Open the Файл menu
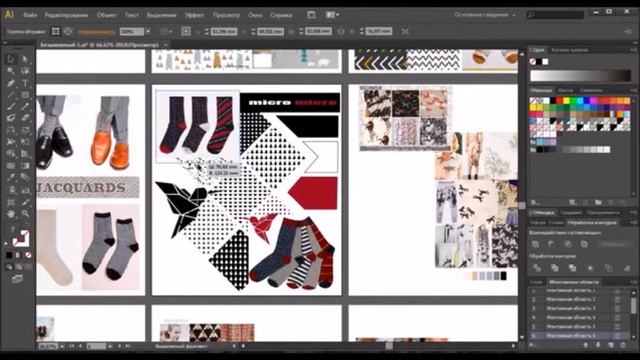Viewport: 640px width, 360px height. click(30, 15)
